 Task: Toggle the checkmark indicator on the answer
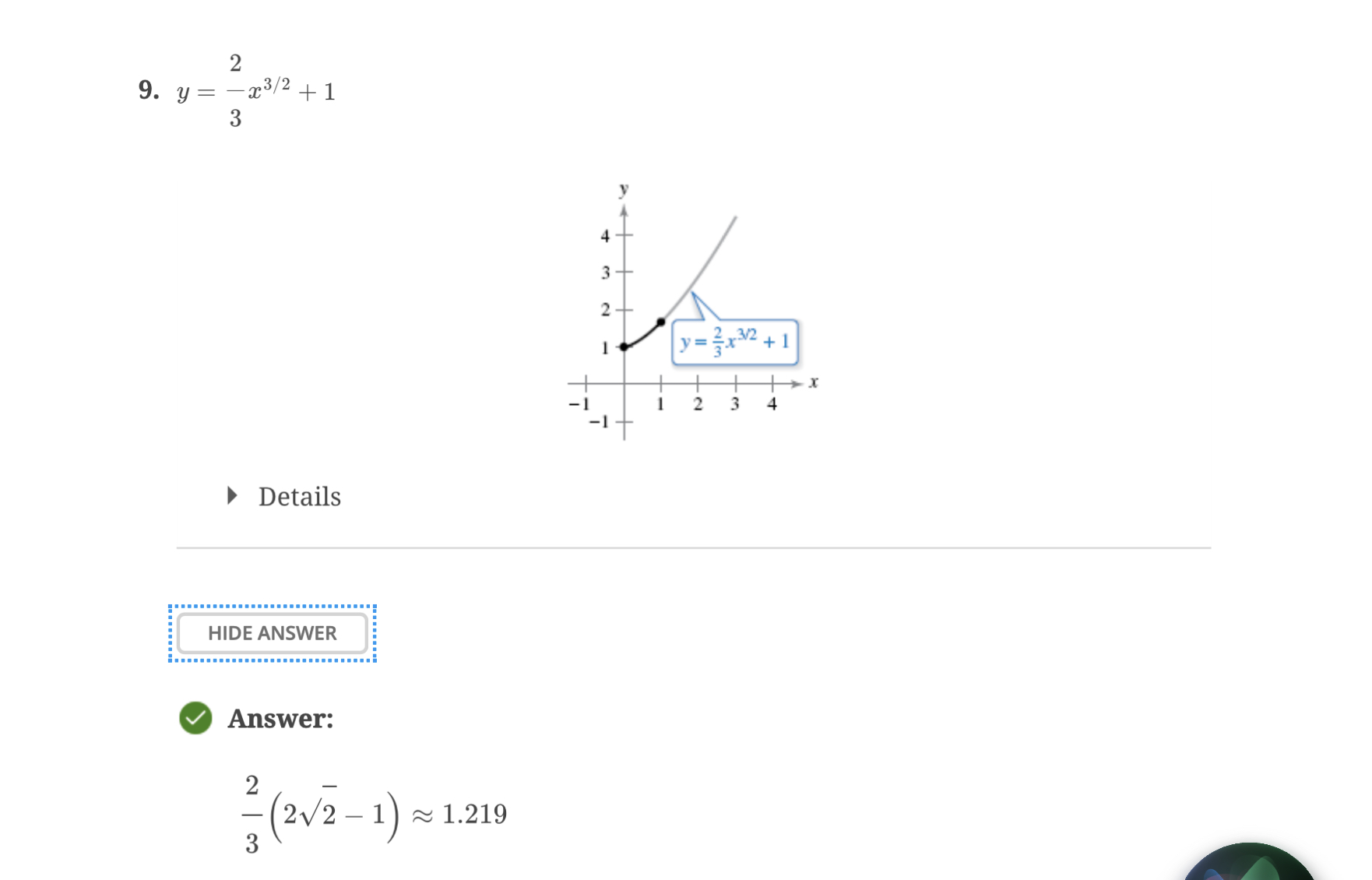pyautogui.click(x=196, y=720)
